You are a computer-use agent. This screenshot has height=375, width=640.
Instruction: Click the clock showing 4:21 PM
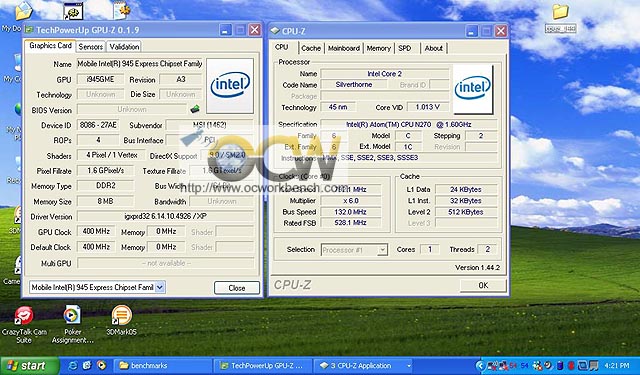(x=617, y=366)
